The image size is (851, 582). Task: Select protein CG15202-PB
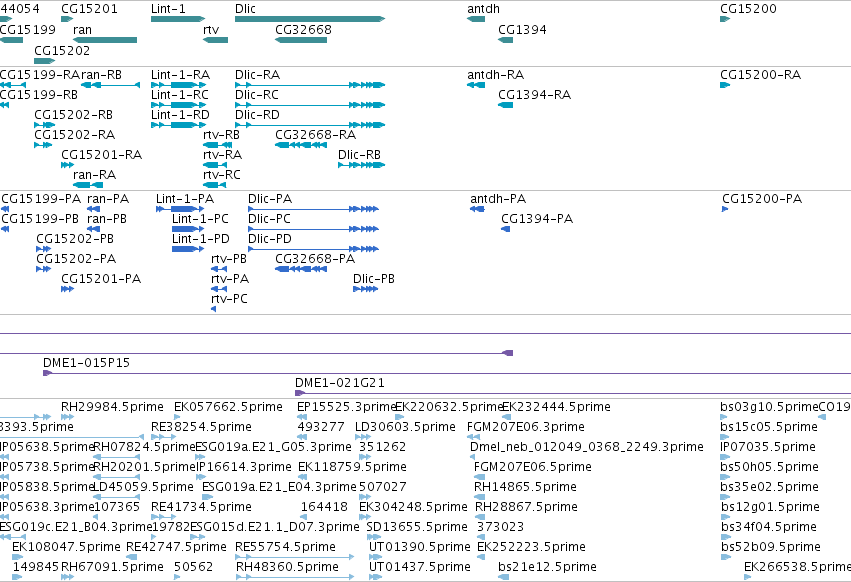pos(43,249)
